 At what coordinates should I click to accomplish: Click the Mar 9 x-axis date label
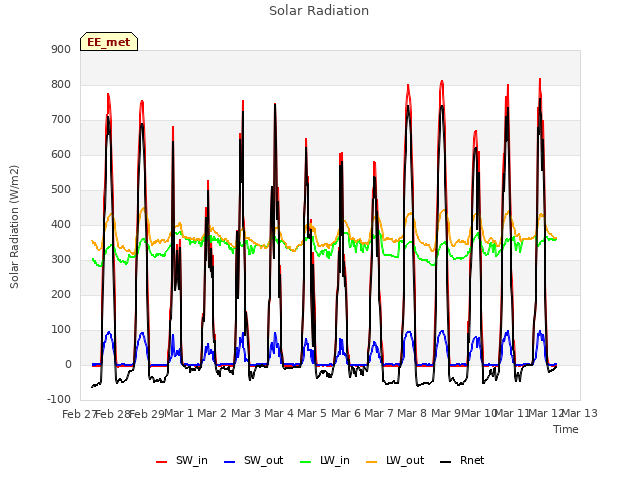pyautogui.click(x=446, y=413)
